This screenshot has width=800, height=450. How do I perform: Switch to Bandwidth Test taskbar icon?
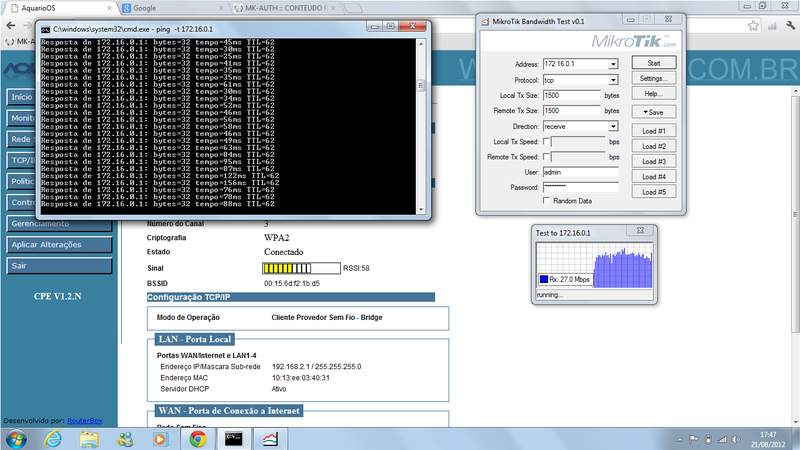click(x=270, y=439)
